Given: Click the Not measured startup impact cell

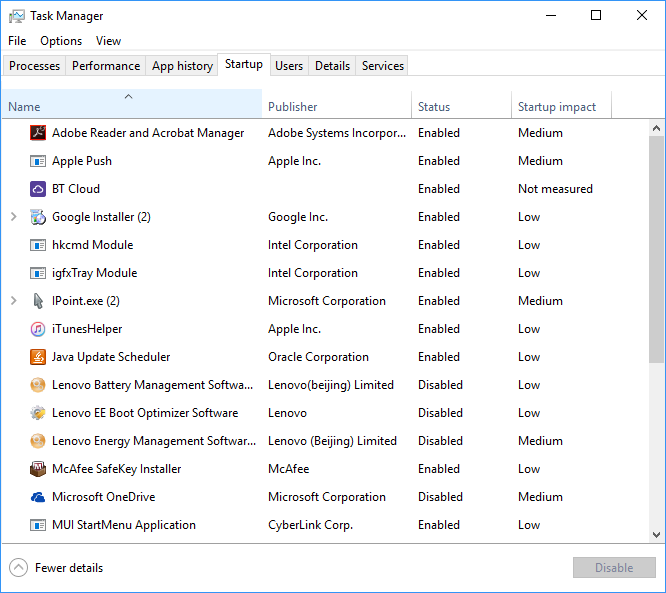Looking at the screenshot, I should 555,189.
